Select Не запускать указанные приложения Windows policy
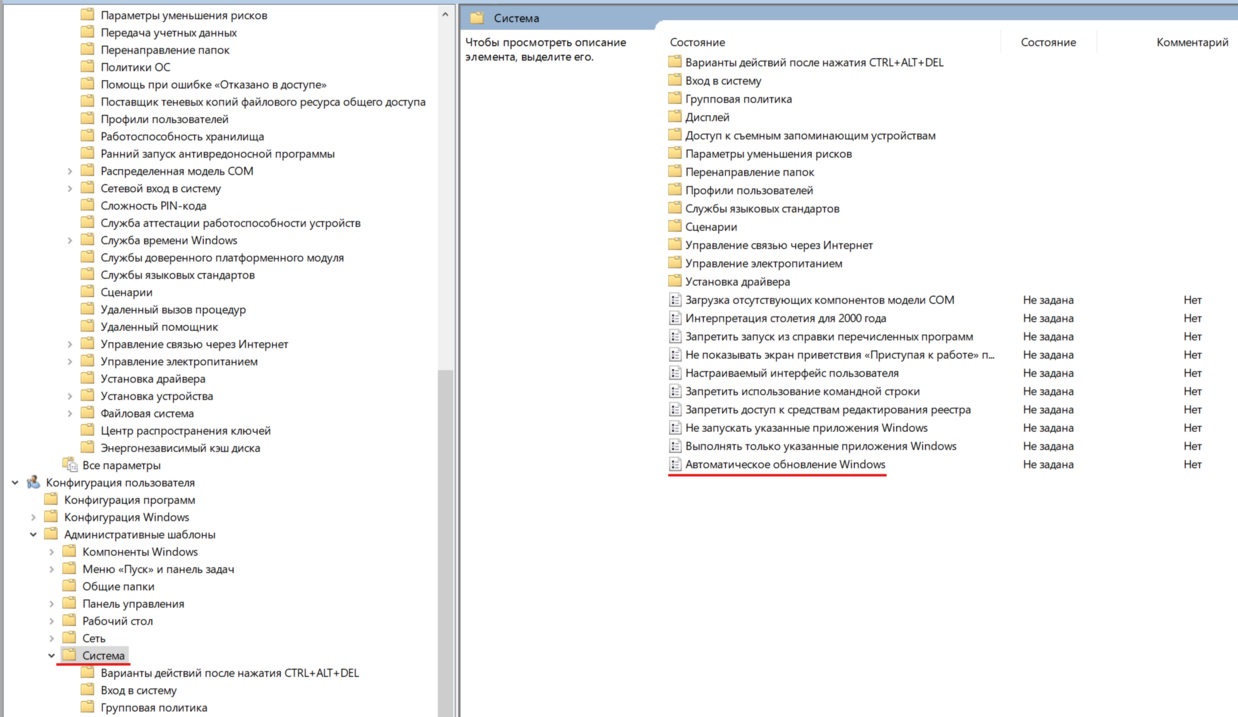The height and width of the screenshot is (717, 1238). tap(806, 428)
